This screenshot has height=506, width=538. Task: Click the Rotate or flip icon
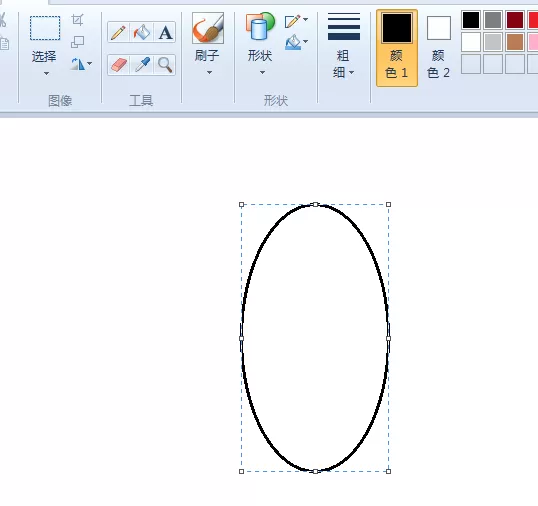[78, 64]
